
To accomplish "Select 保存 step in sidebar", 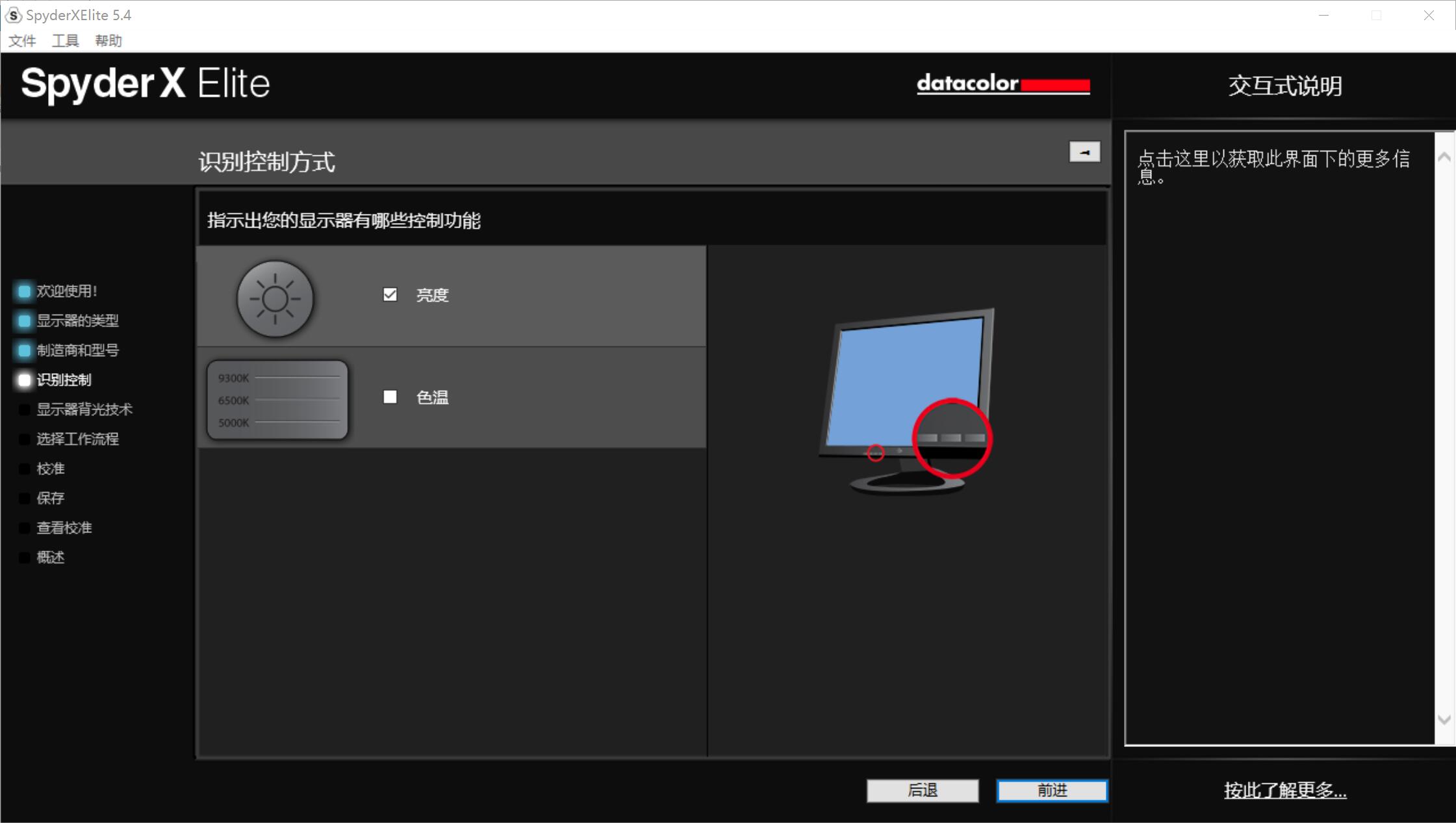I will pos(51,498).
